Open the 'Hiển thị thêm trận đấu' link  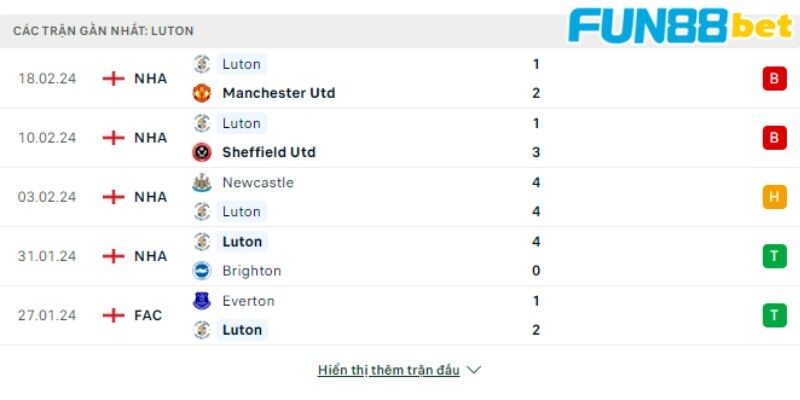pos(388,370)
